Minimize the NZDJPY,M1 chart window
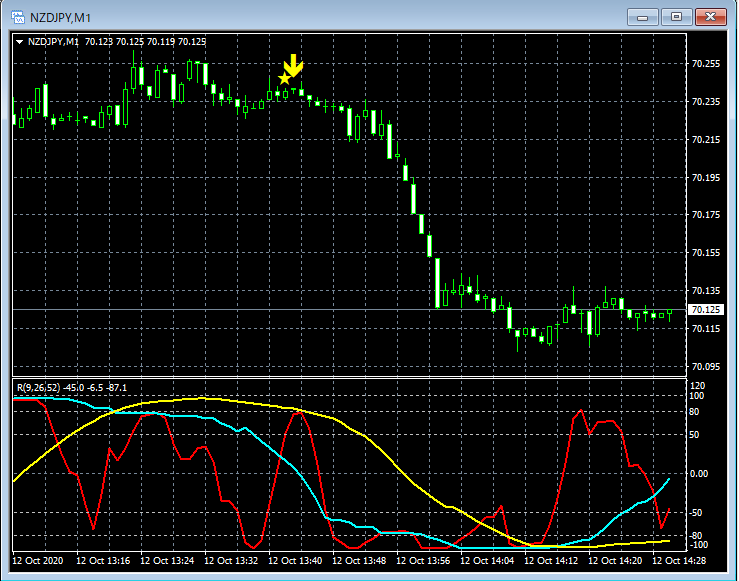The image size is (739, 581). pyautogui.click(x=642, y=17)
